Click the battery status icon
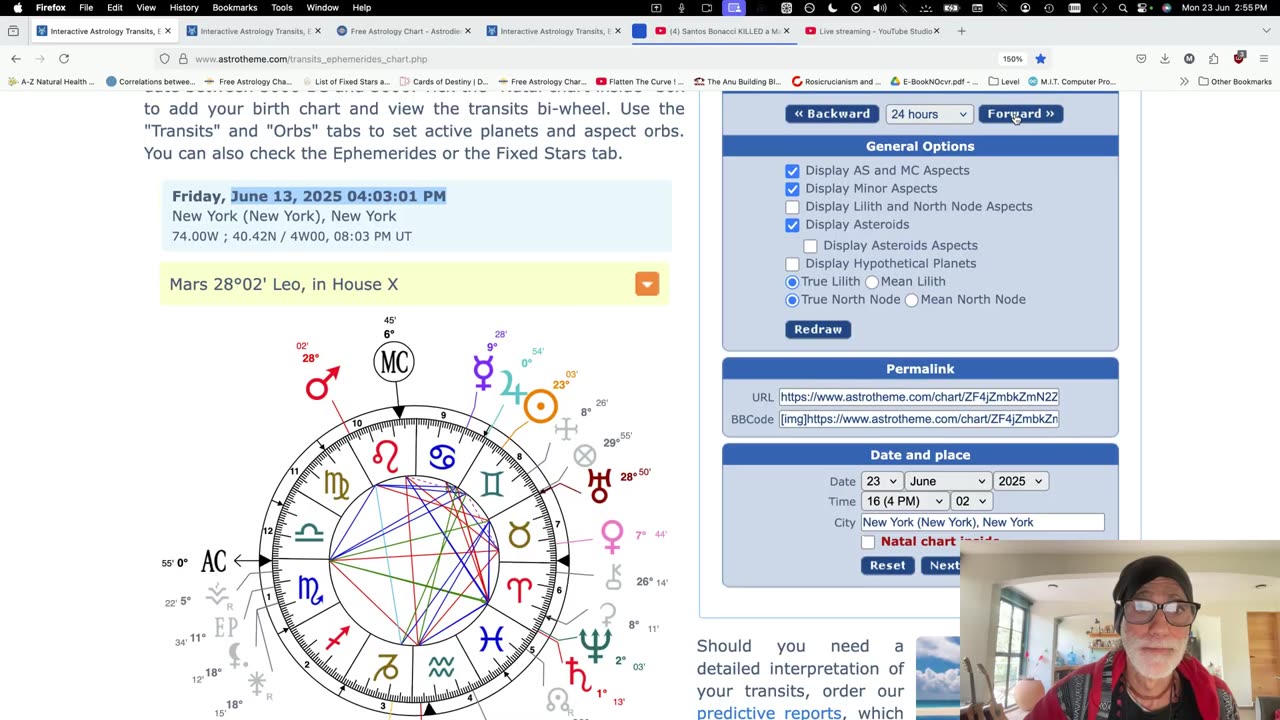This screenshot has height=720, width=1280. 951,8
